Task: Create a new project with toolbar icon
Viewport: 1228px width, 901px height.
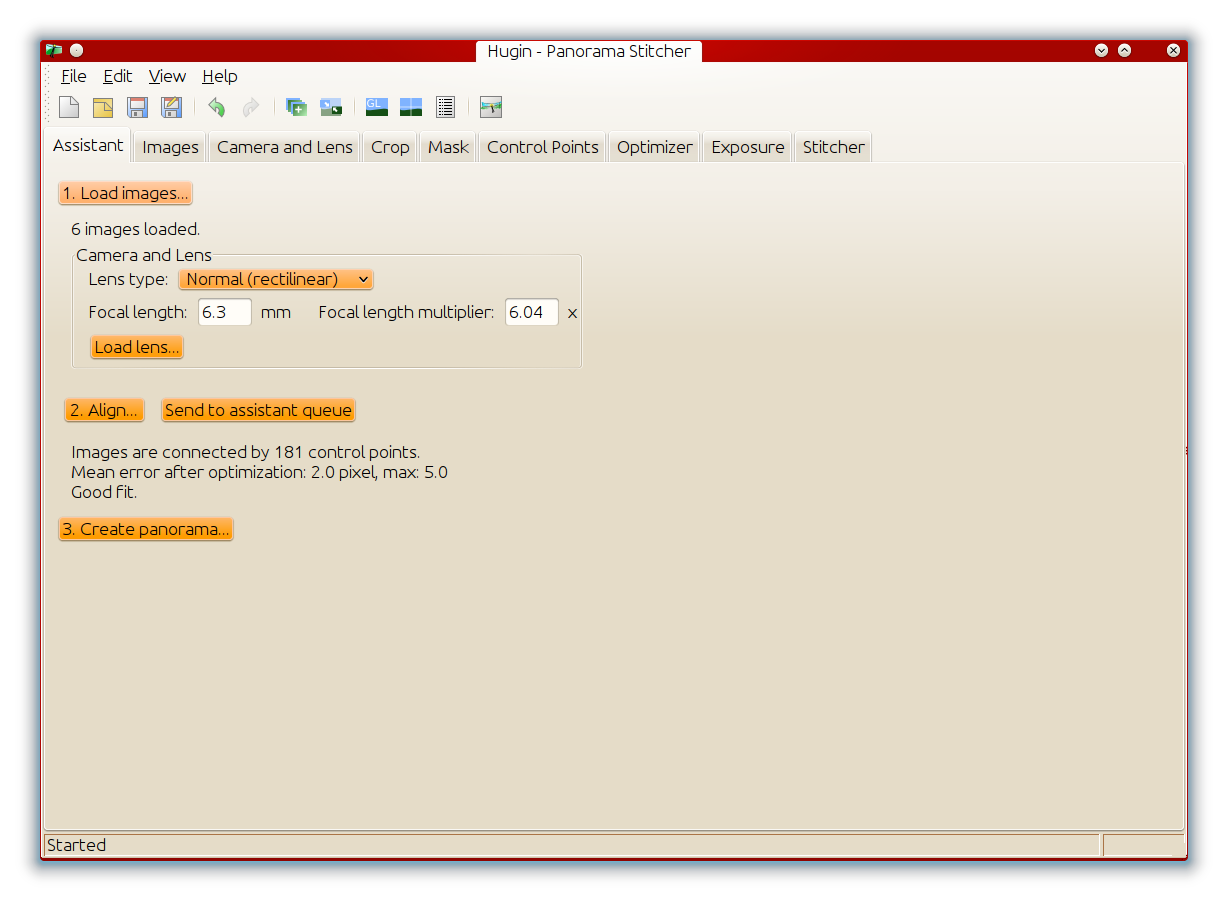Action: 69,107
